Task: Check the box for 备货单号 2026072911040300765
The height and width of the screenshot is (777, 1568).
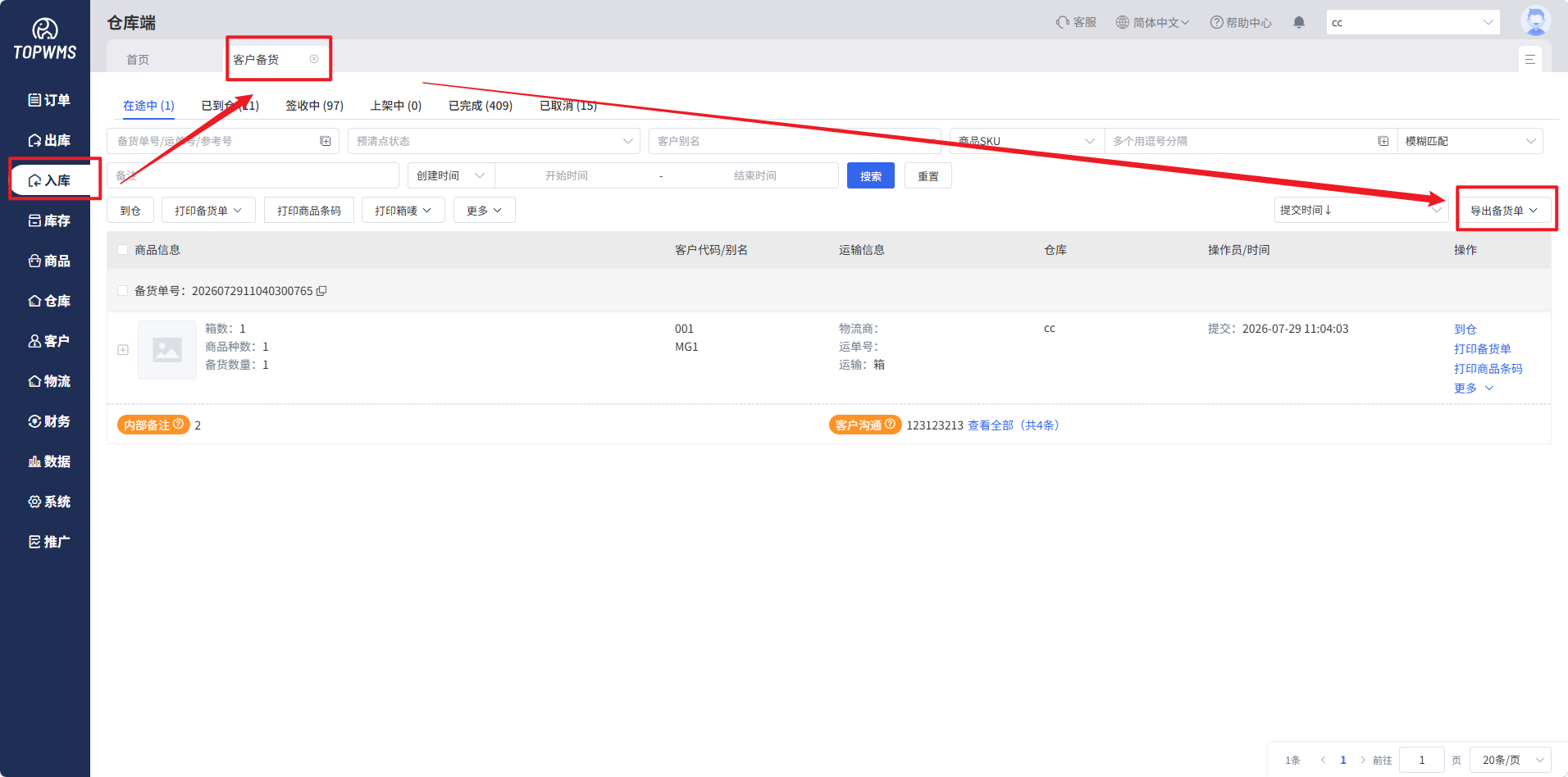Action: coord(123,290)
